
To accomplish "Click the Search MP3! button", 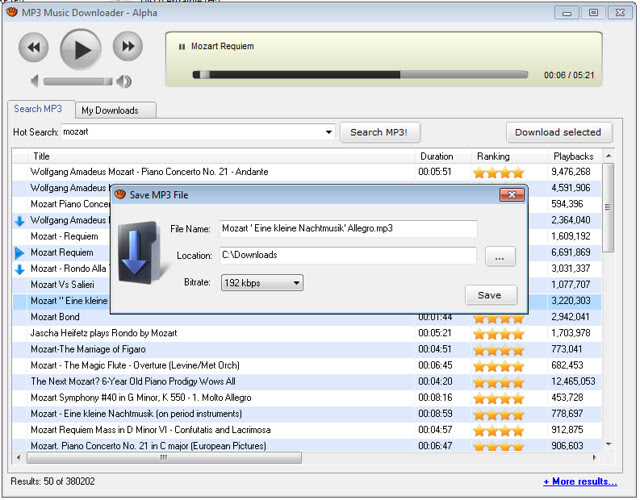I will click(x=379, y=132).
